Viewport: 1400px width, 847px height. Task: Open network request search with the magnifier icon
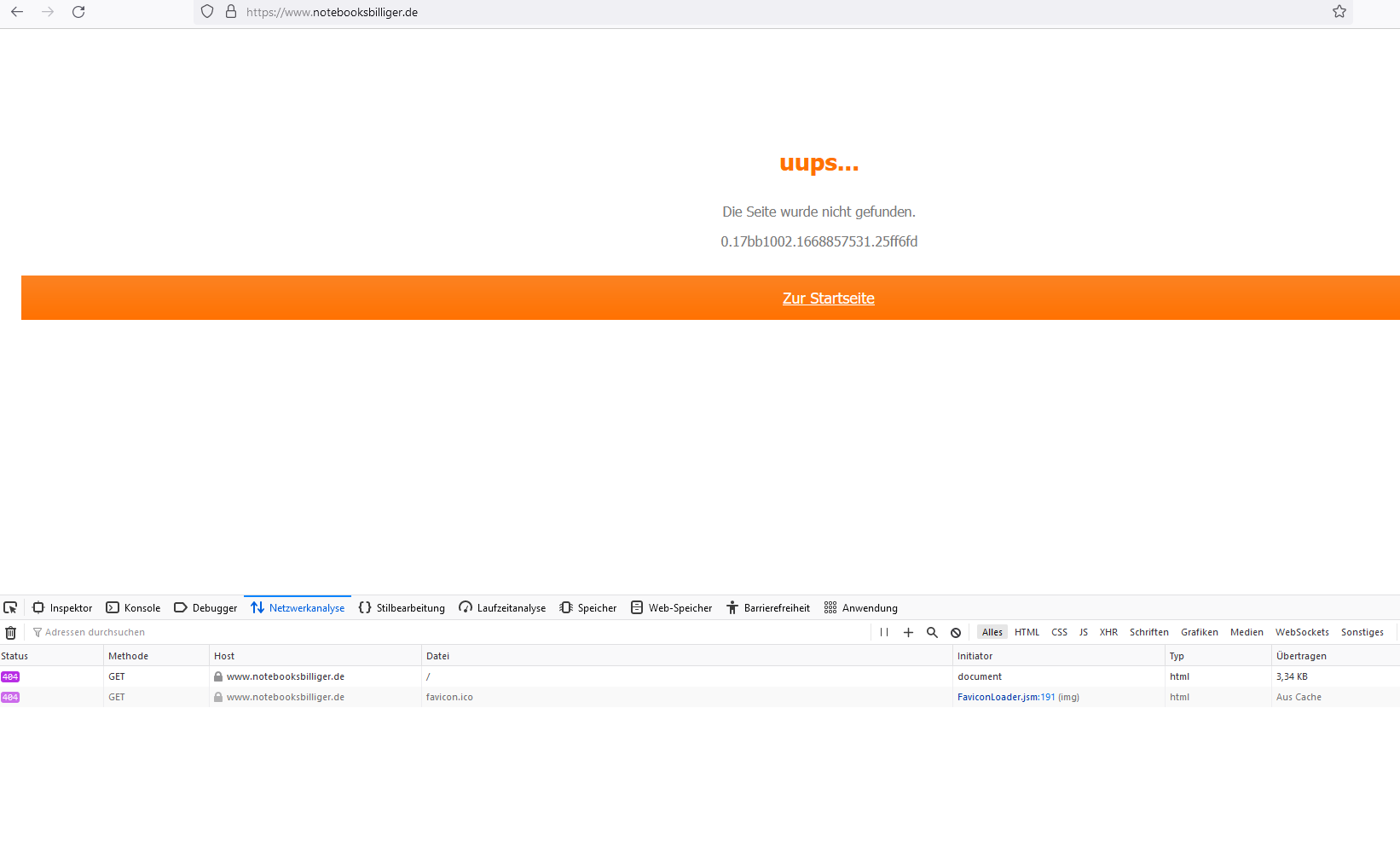point(932,632)
